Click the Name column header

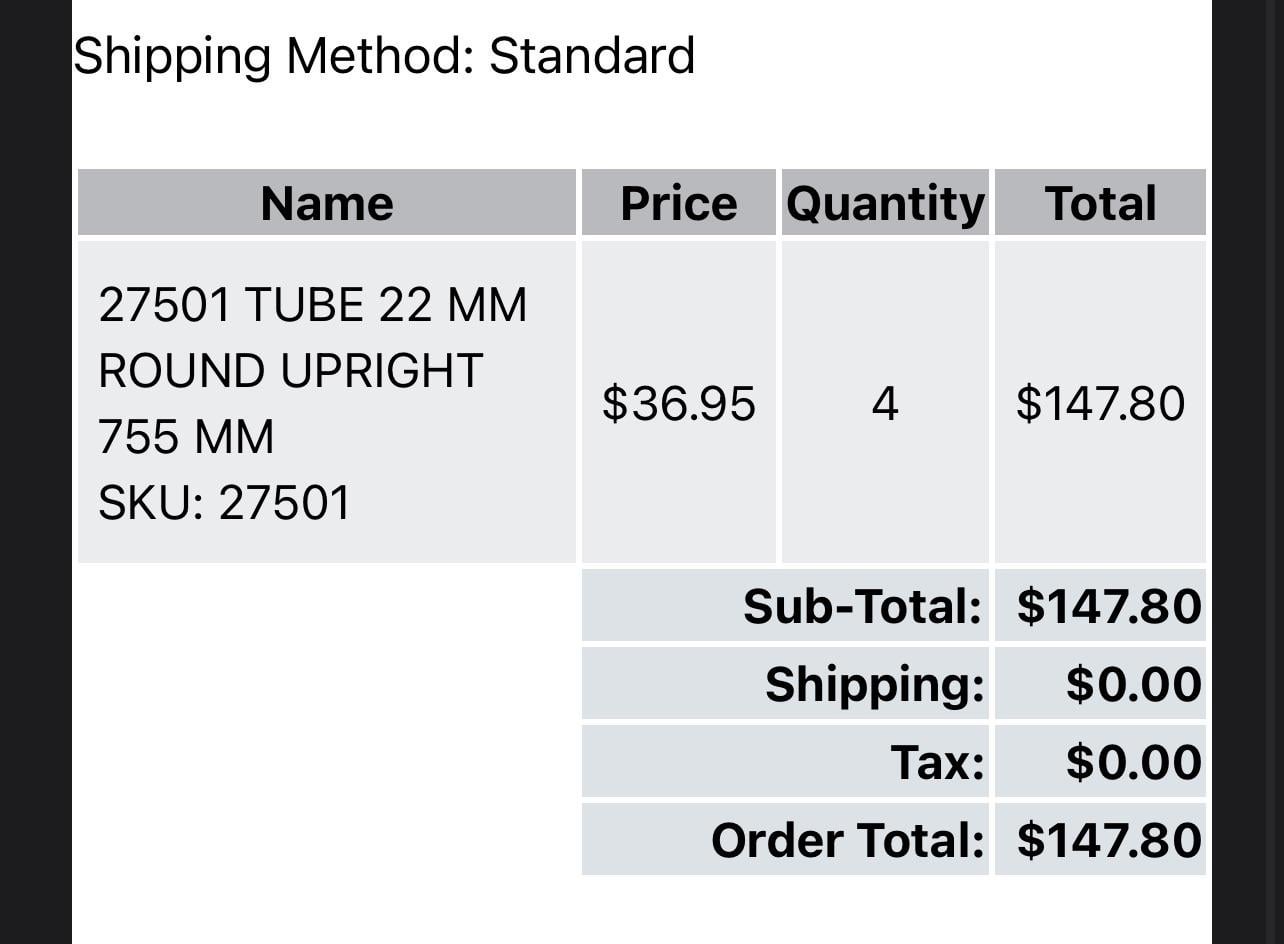click(327, 203)
